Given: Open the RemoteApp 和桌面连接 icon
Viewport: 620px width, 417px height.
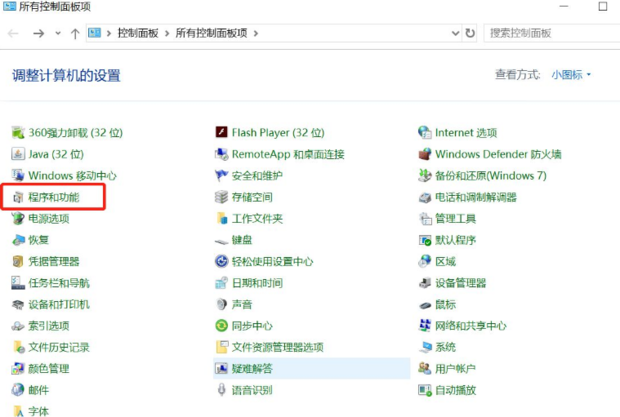Looking at the screenshot, I should click(x=221, y=154).
